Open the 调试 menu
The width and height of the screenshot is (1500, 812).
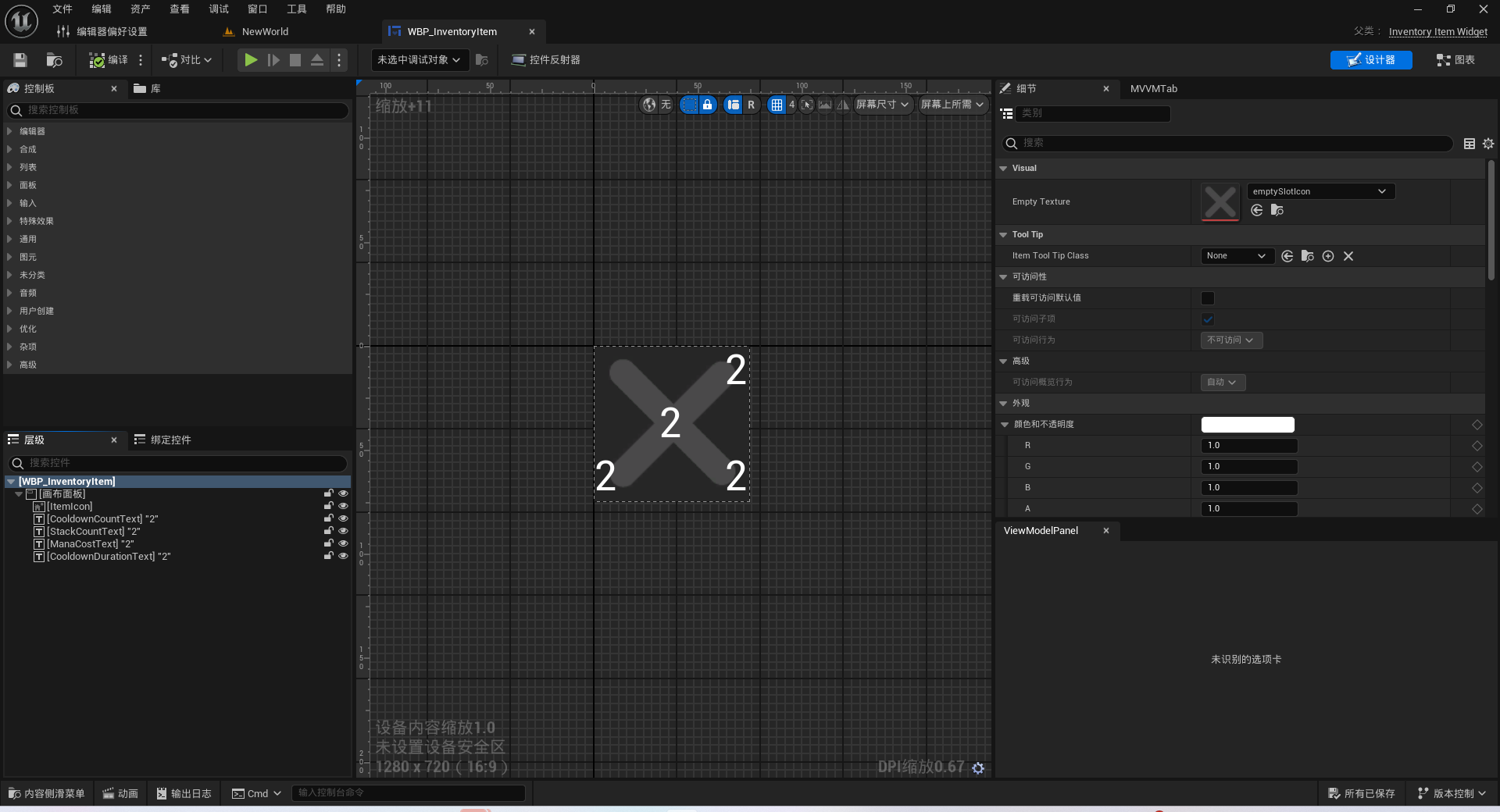[x=219, y=9]
